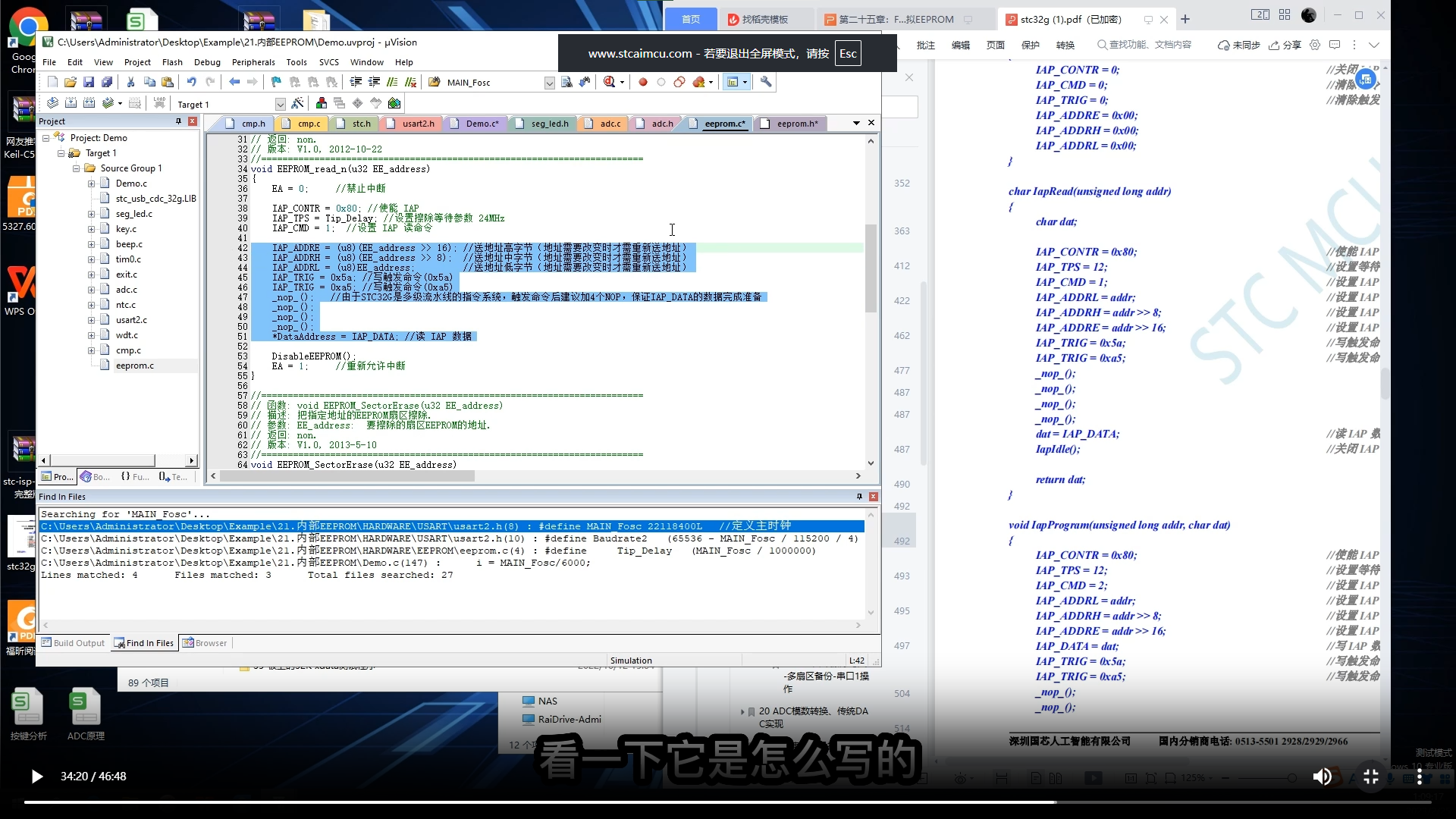This screenshot has height=819, width=1456.
Task: Click WPS search box 查找功能、文档内容
Action: (x=1144, y=45)
